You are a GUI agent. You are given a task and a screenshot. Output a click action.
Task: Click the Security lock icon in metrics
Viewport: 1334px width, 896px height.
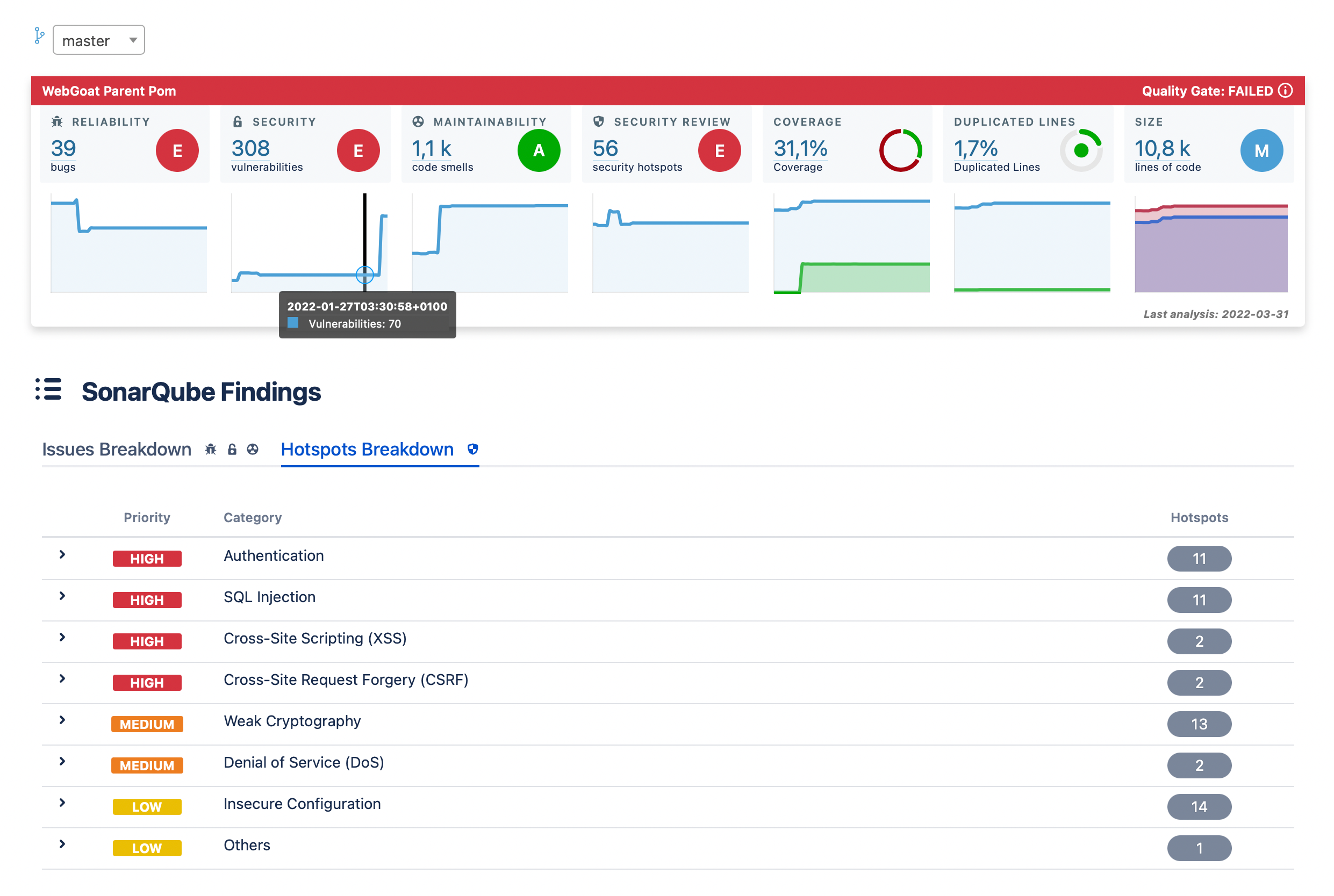coord(238,122)
